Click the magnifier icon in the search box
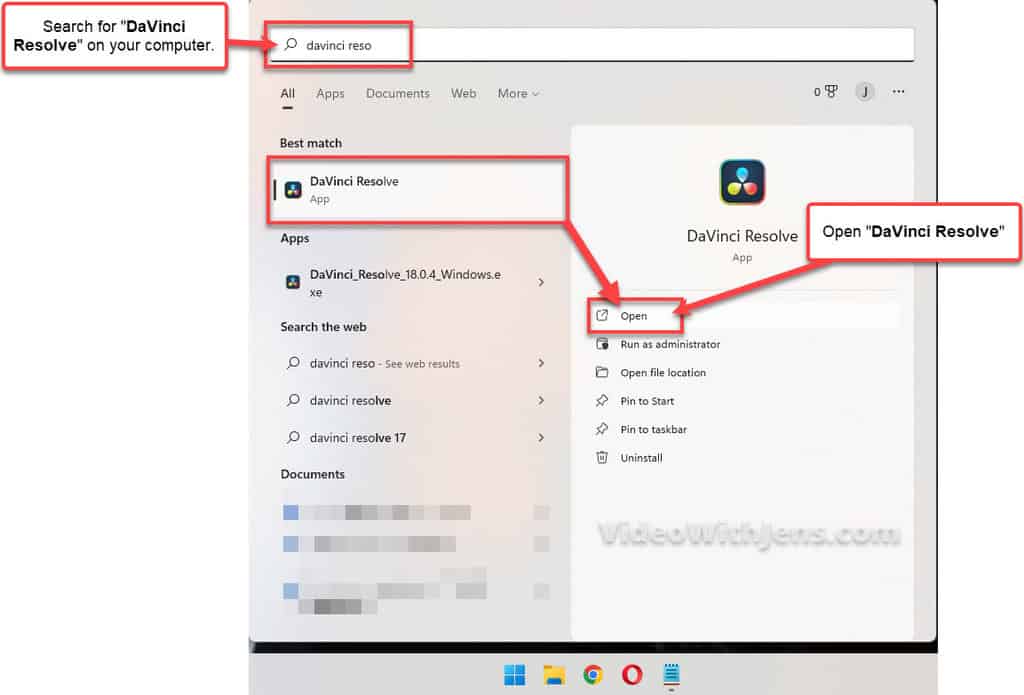Image resolution: width=1024 pixels, height=695 pixels. point(291,44)
